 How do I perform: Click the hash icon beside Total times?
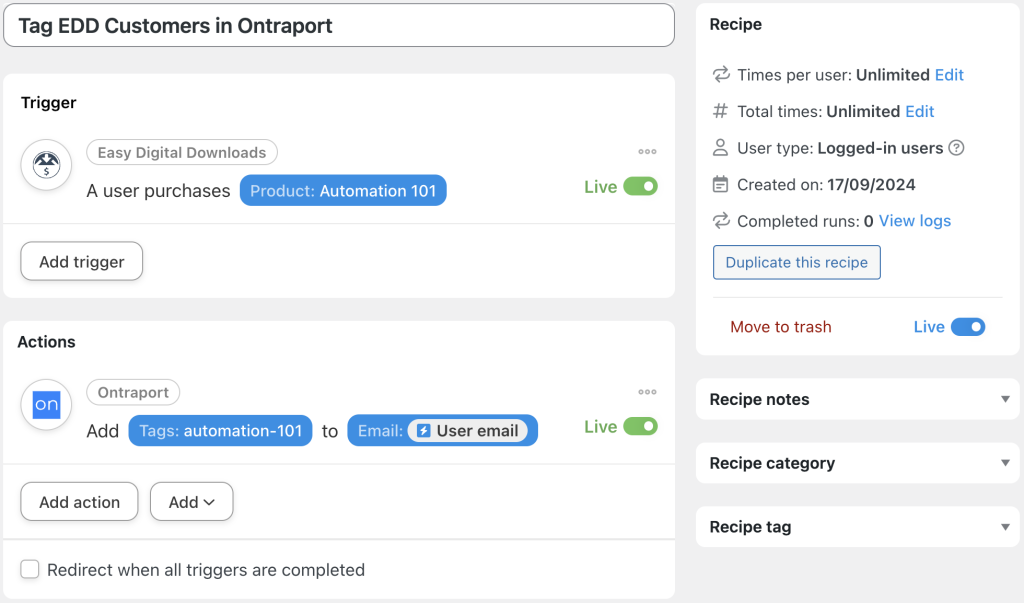(x=719, y=111)
